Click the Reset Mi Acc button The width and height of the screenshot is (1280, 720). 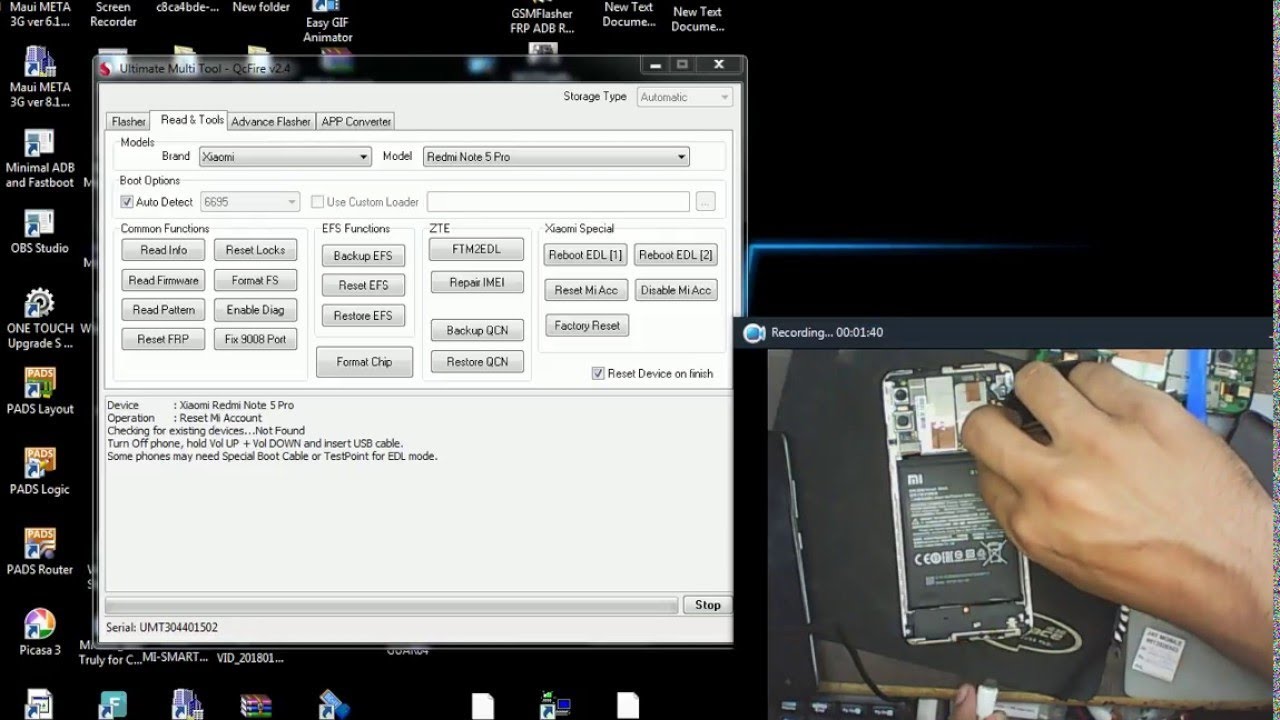[586, 290]
